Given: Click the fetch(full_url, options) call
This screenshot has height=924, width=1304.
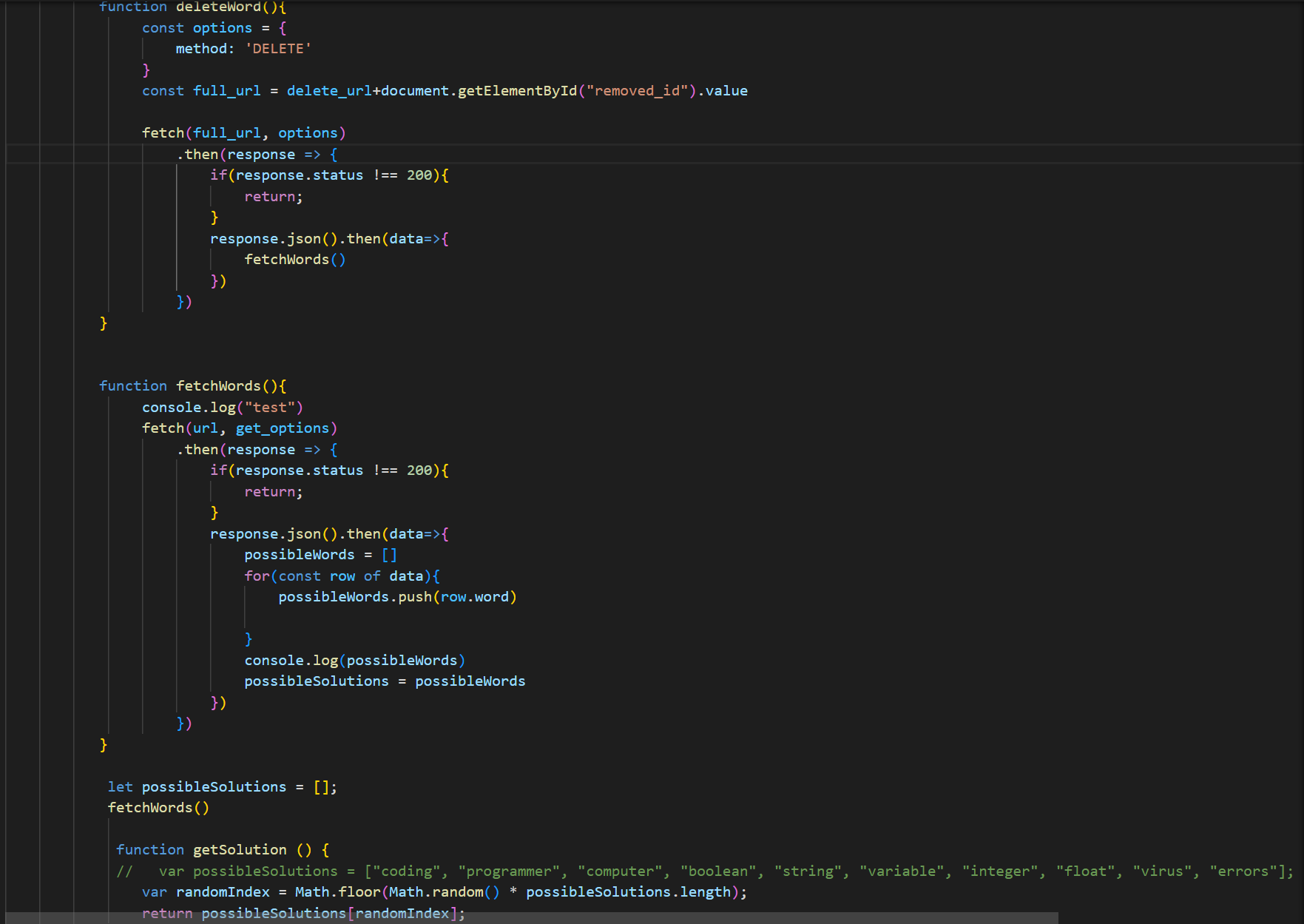Looking at the screenshot, I should [x=244, y=132].
